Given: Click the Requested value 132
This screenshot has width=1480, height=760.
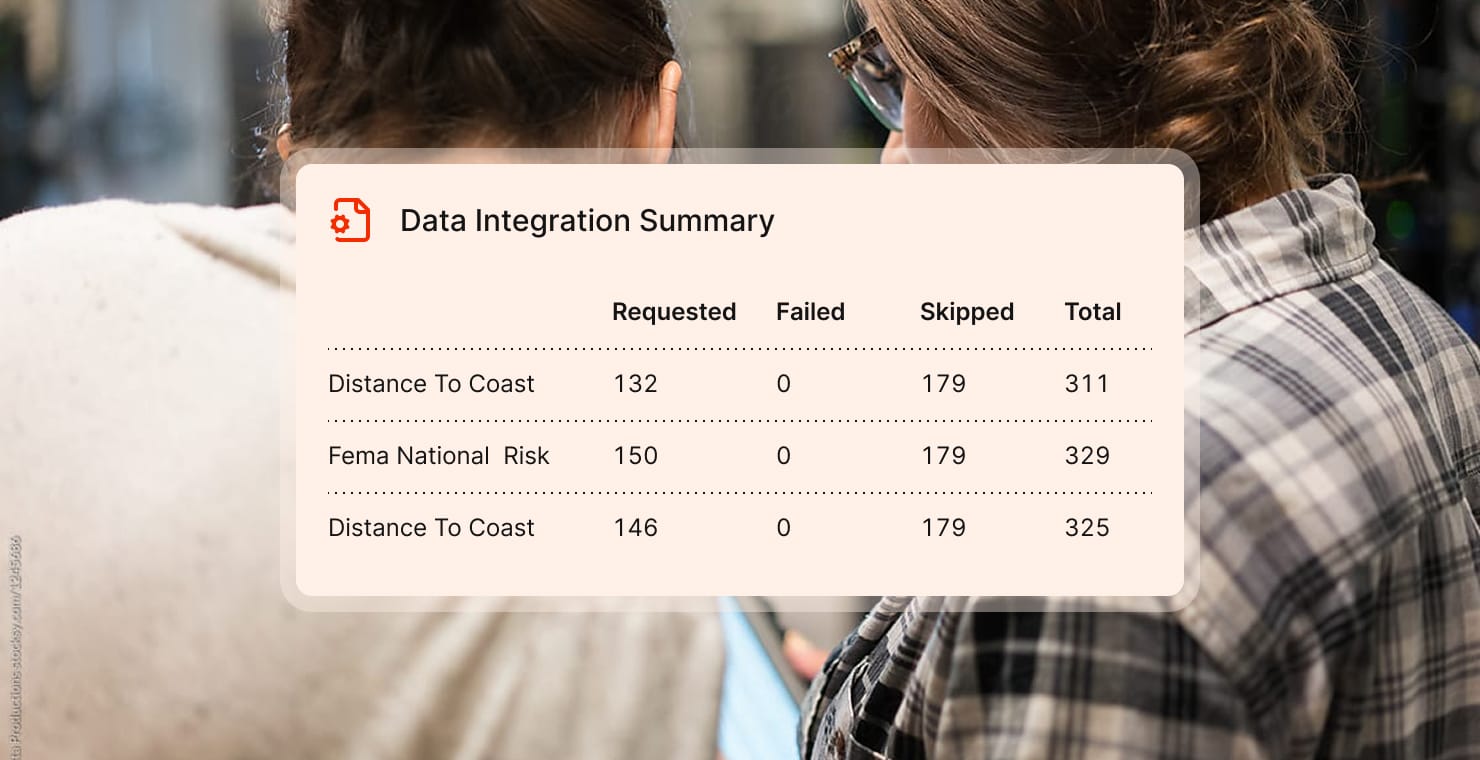Looking at the screenshot, I should tap(635, 384).
